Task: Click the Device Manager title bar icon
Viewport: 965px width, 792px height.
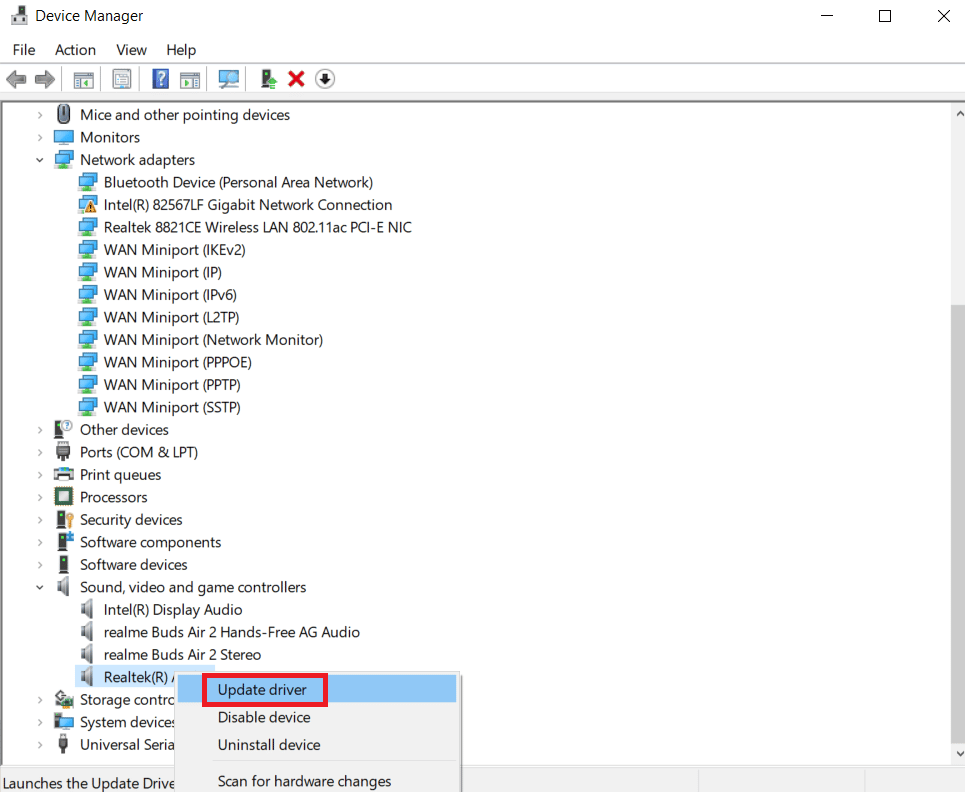Action: point(19,15)
